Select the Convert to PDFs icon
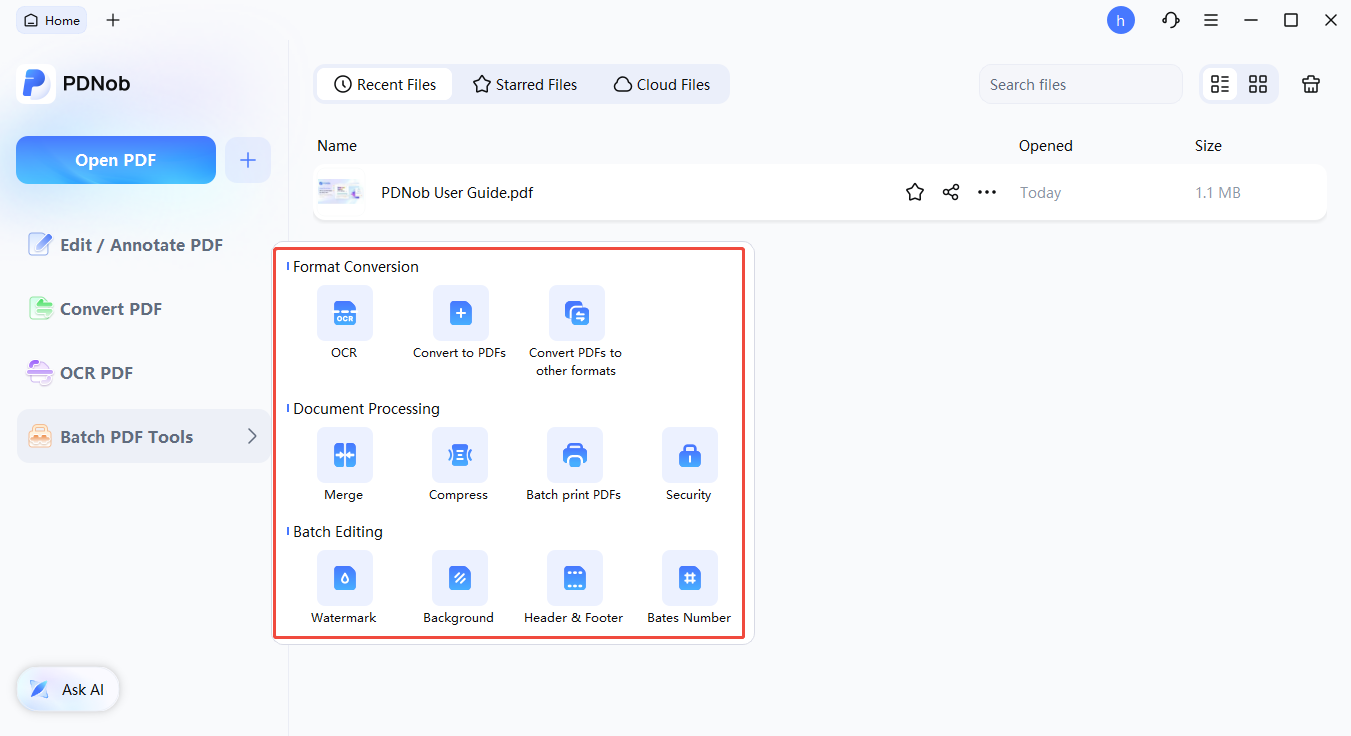 coord(460,313)
